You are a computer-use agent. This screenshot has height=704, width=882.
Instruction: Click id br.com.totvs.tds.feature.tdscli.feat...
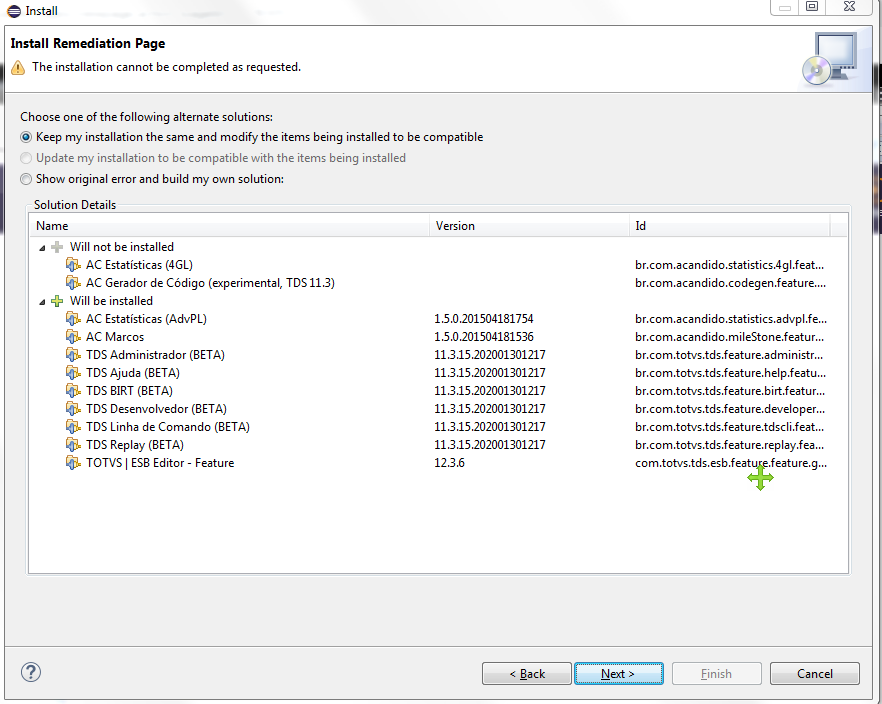coord(730,427)
